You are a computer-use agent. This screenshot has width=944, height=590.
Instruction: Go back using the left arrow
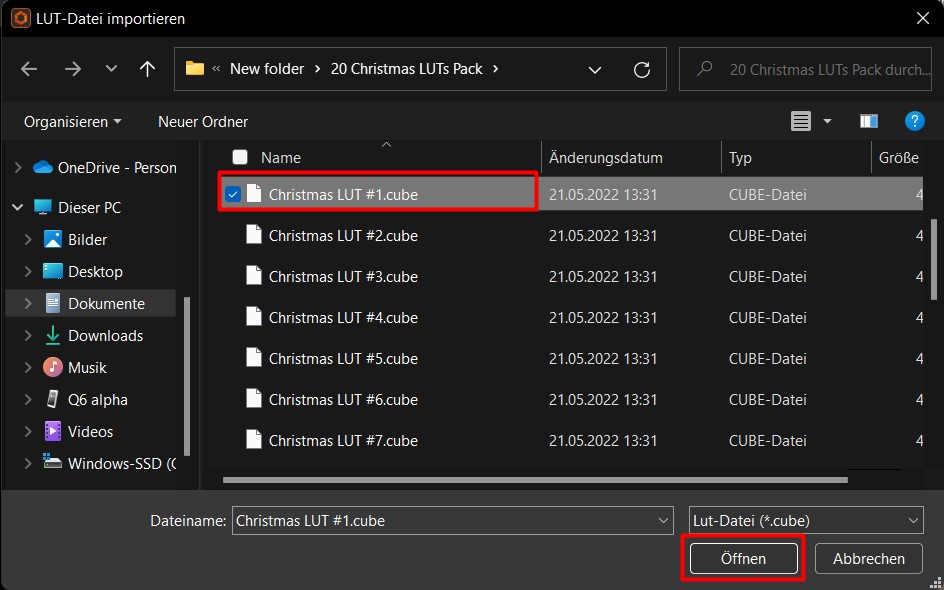[29, 69]
